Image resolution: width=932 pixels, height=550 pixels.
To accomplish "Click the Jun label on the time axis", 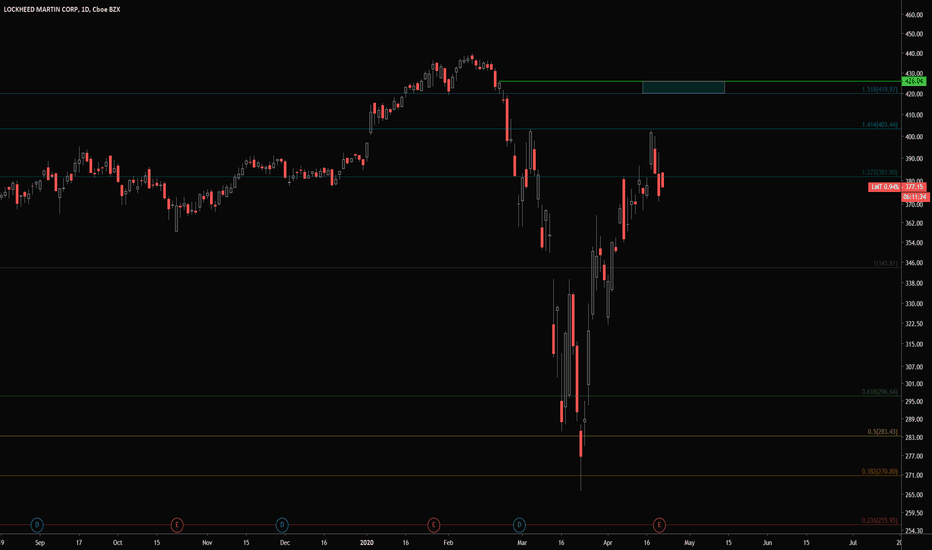I will pyautogui.click(x=767, y=543).
